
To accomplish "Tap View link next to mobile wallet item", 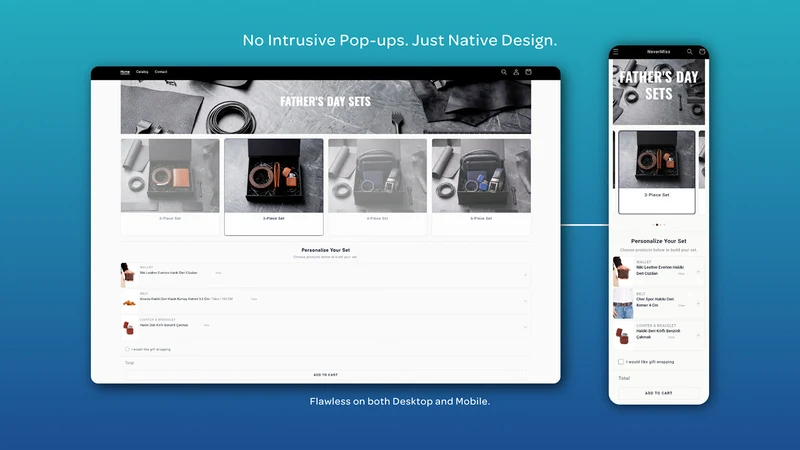I will point(681,274).
